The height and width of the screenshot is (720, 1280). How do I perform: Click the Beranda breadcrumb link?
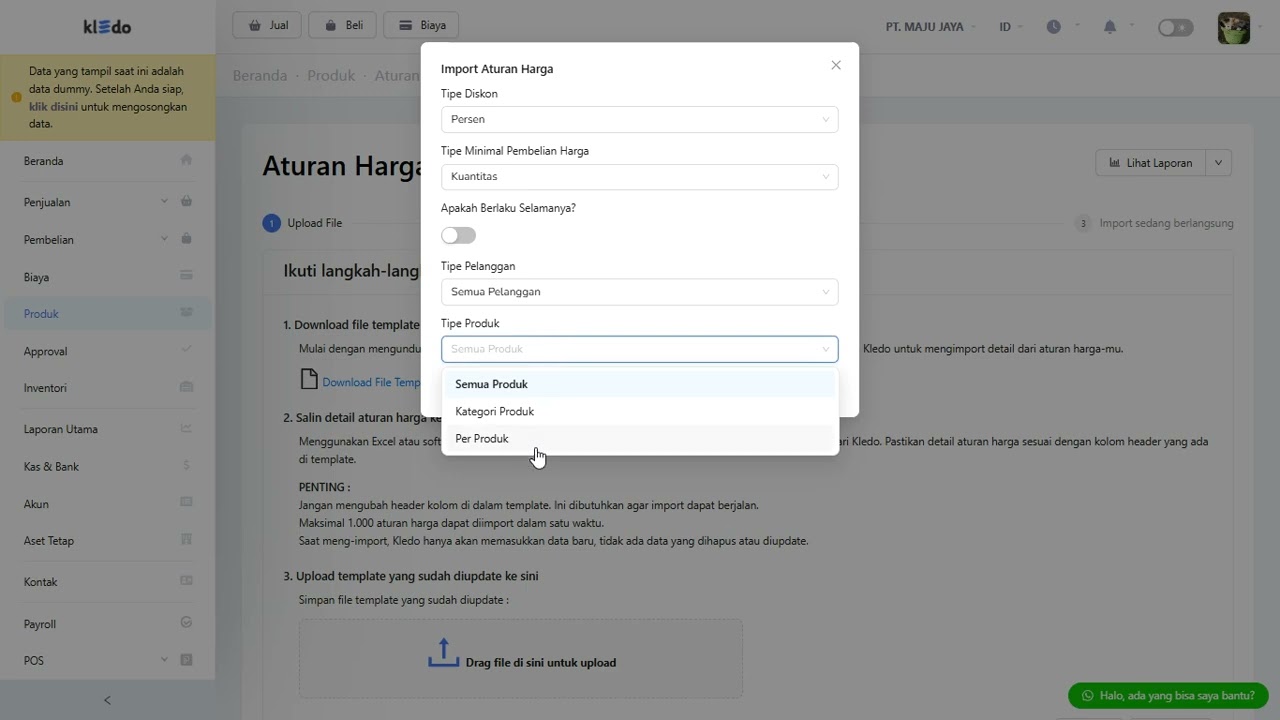click(260, 76)
